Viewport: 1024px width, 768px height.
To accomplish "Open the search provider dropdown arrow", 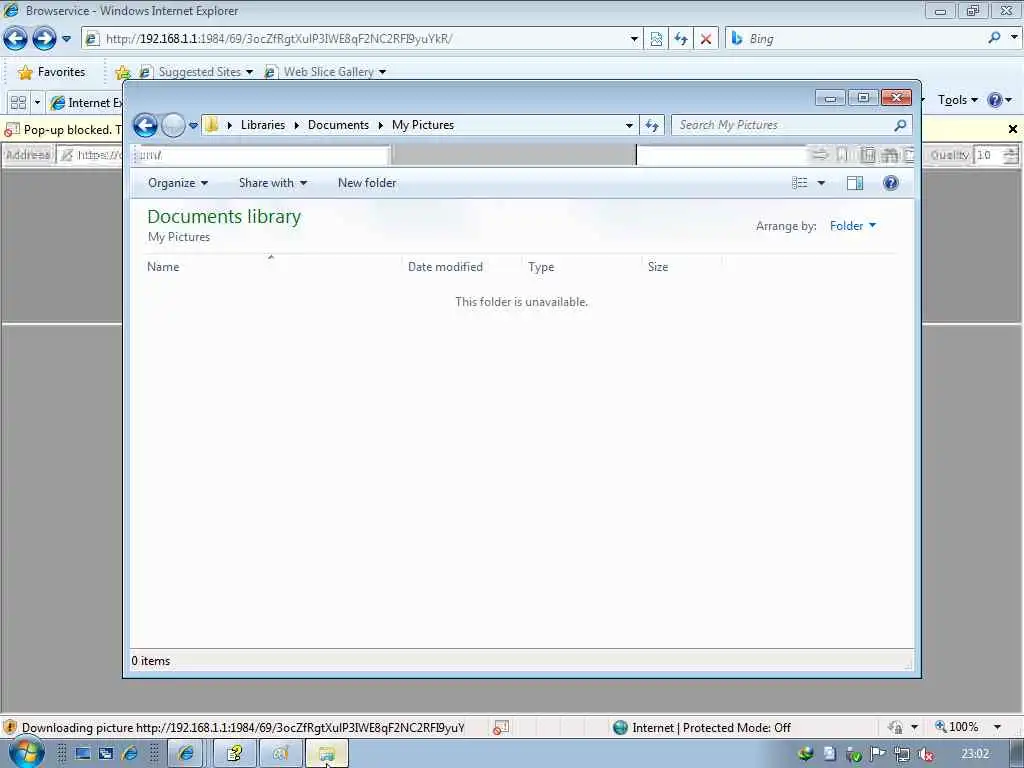I will (1014, 38).
